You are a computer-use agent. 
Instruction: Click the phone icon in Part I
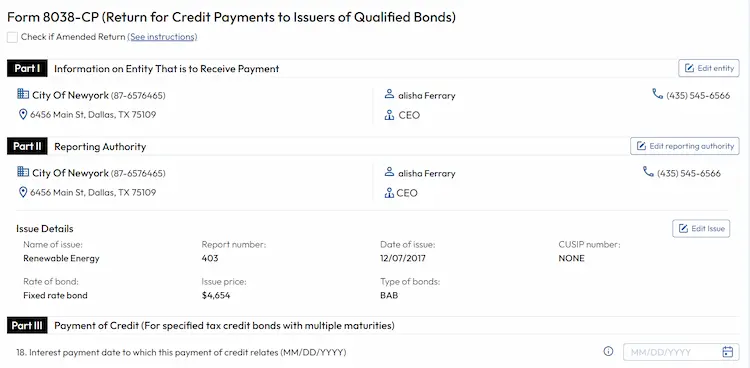[657, 94]
